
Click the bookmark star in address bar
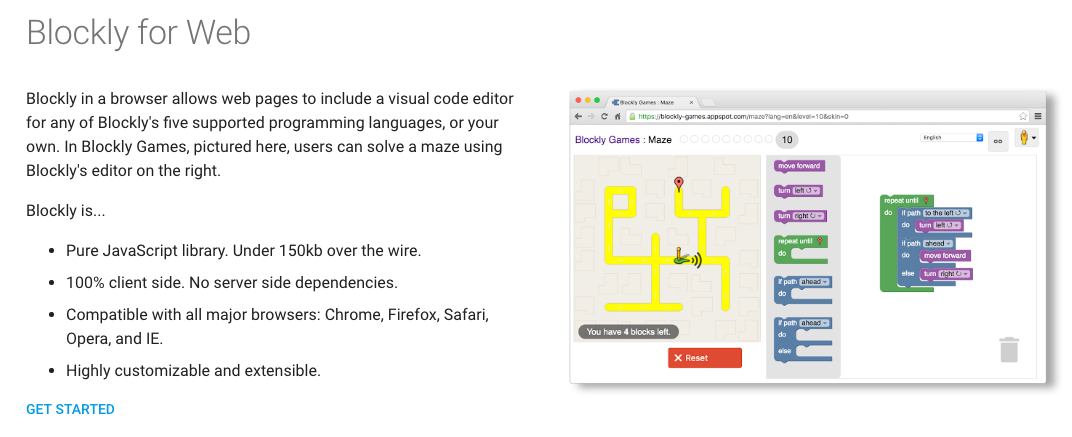point(1023,116)
